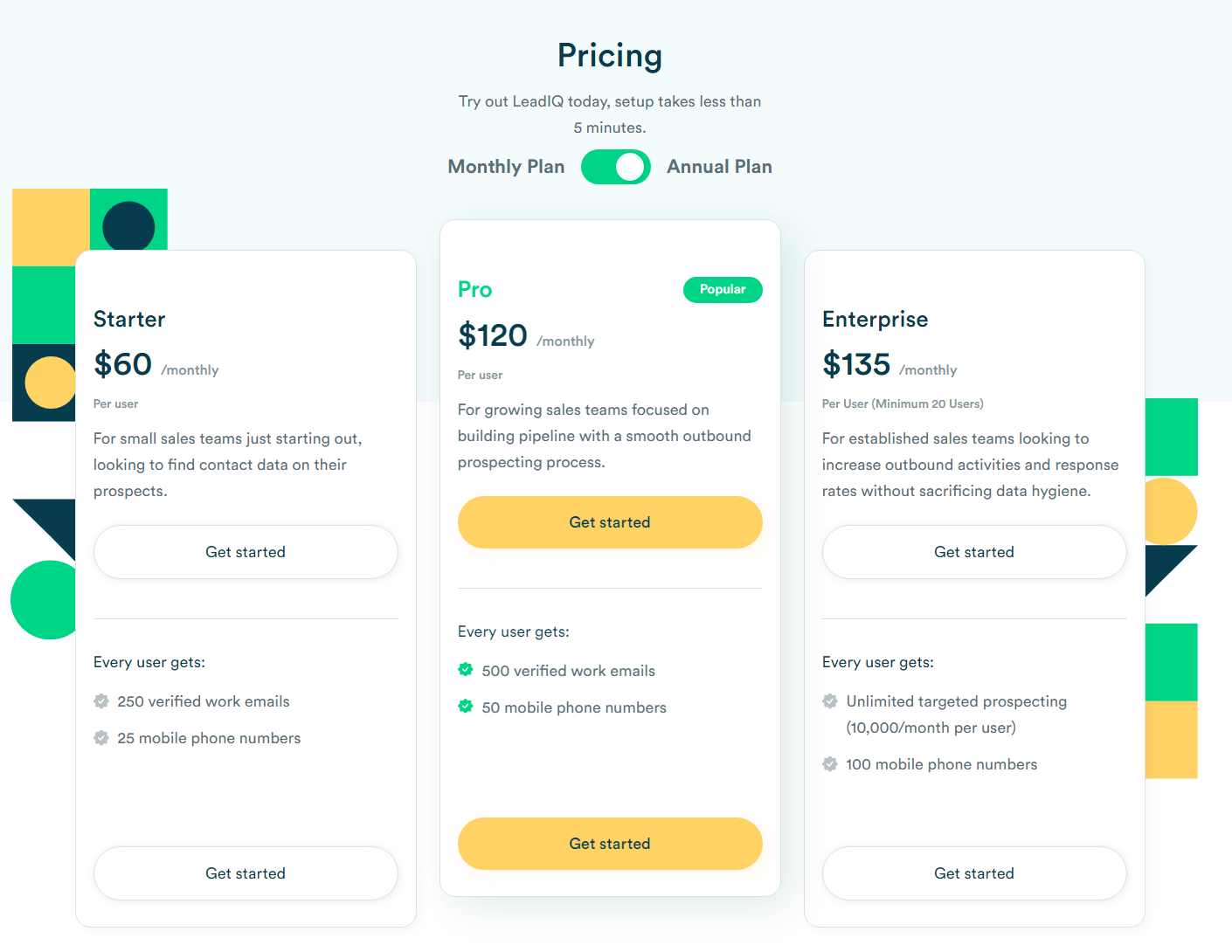Click the green square swatch near the Starter card

(44, 304)
